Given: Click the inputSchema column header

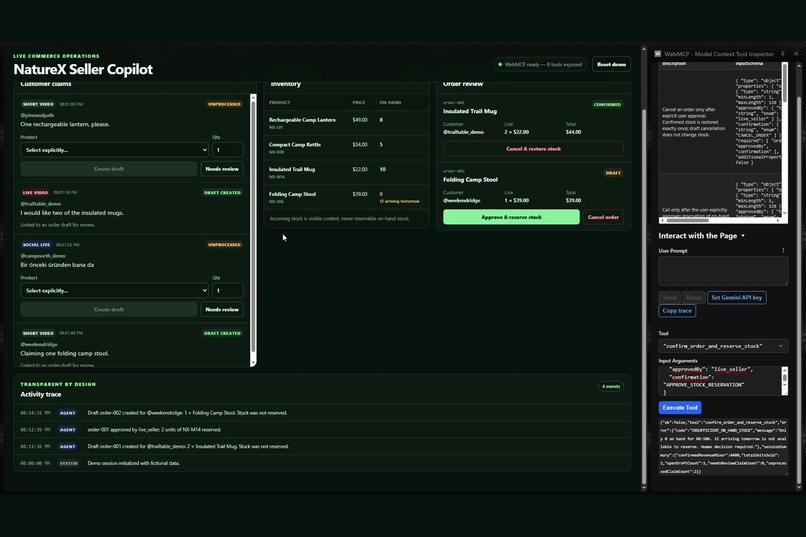Looking at the screenshot, I should pos(749,64).
